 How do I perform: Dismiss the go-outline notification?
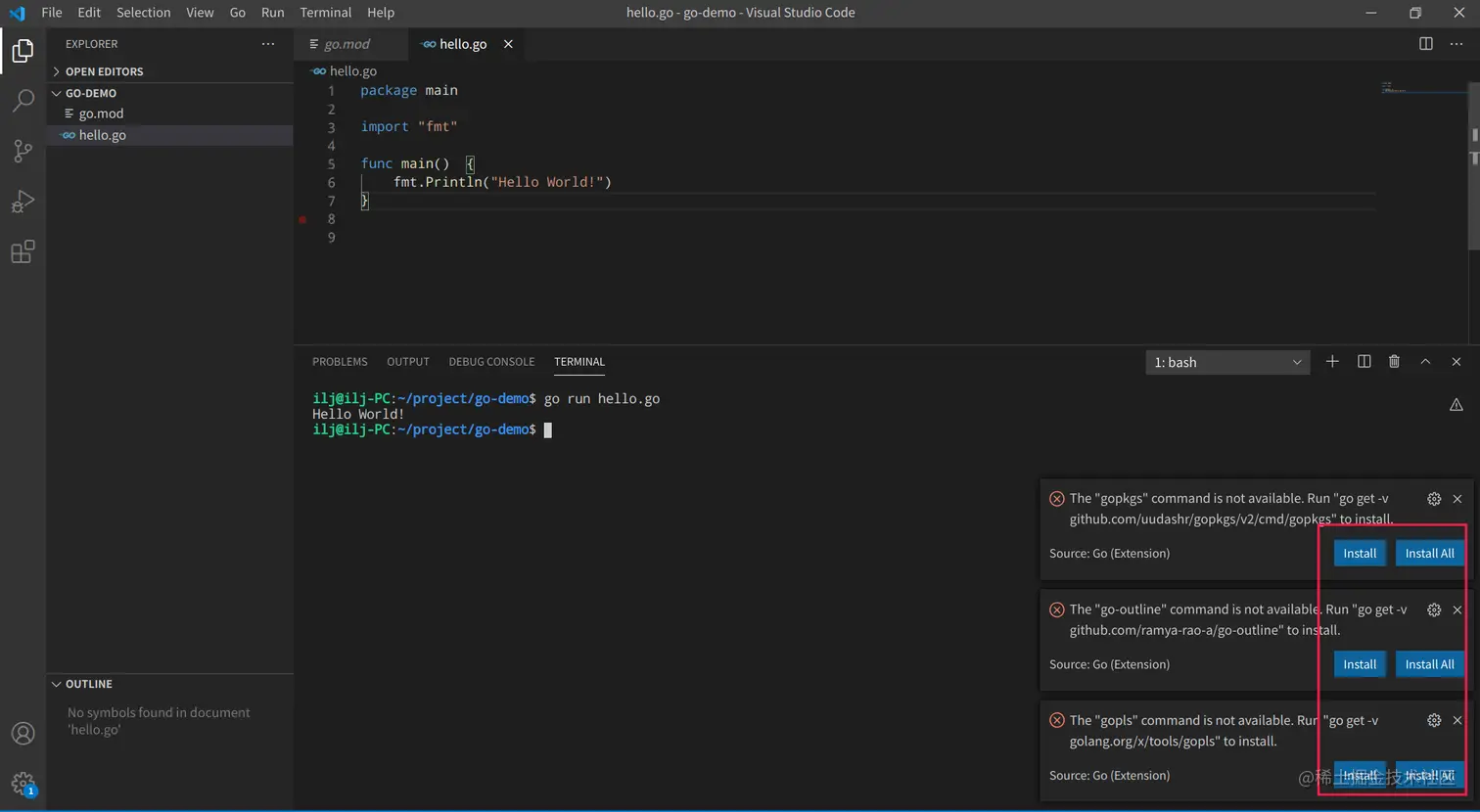pos(1457,609)
